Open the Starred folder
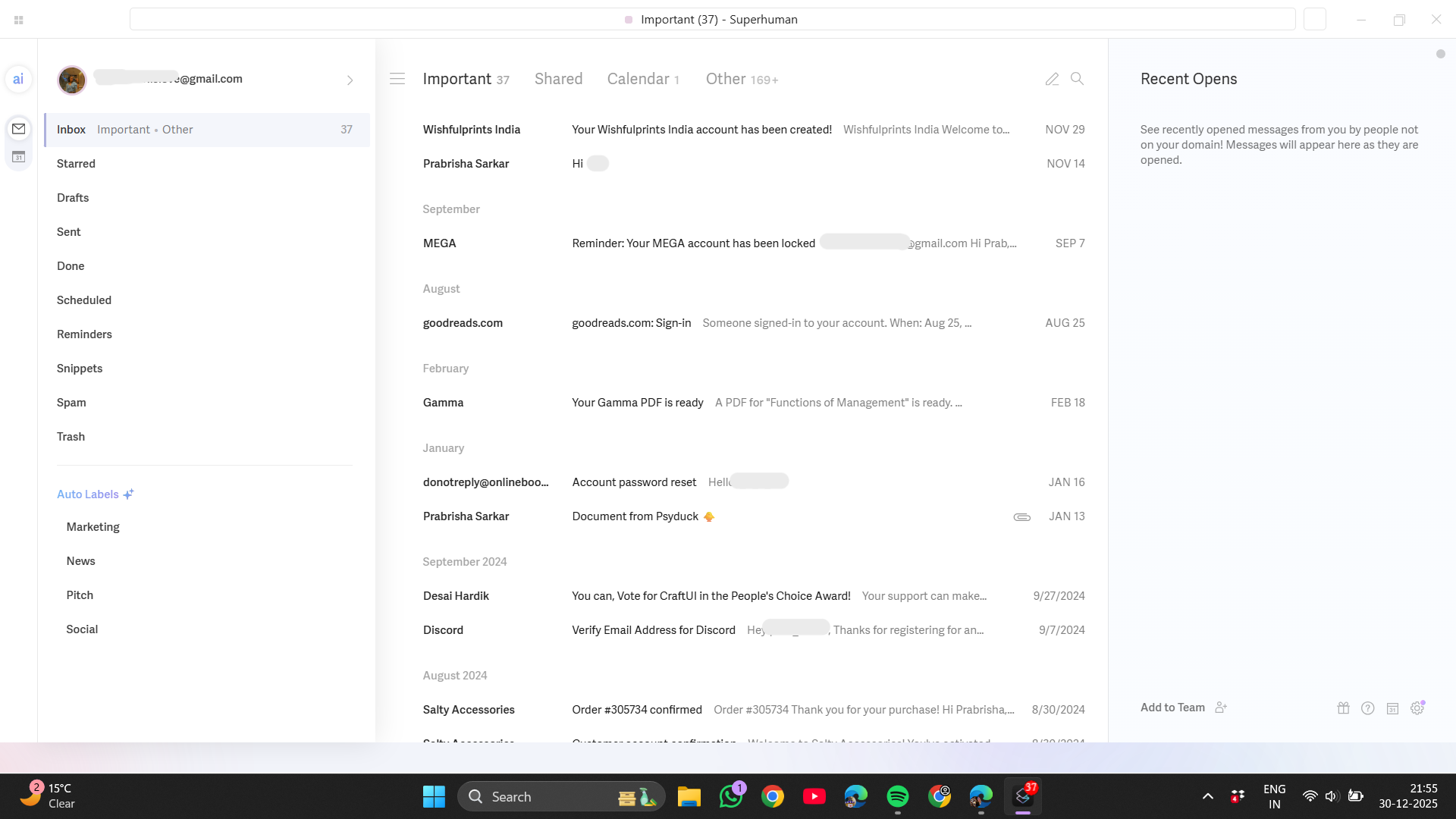Image resolution: width=1456 pixels, height=819 pixels. 76,164
